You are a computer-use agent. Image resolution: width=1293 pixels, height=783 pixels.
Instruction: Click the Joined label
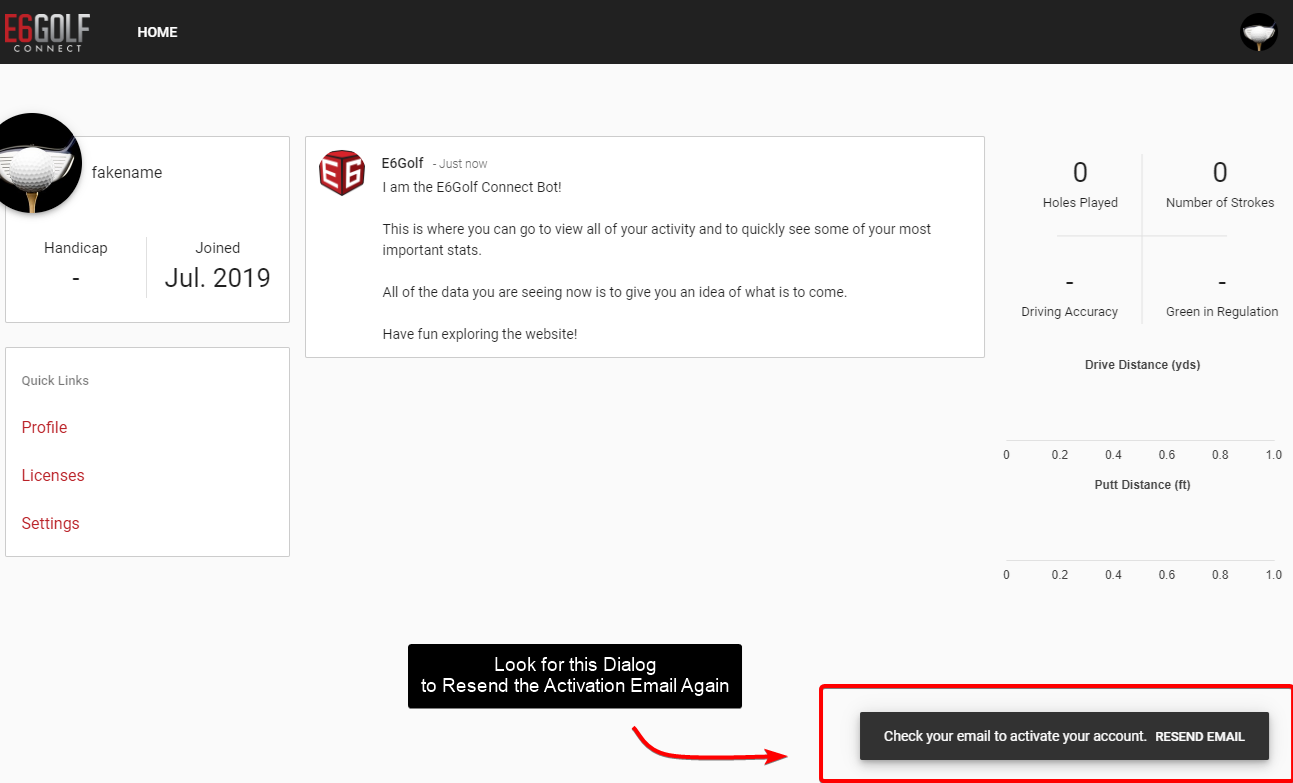point(218,248)
